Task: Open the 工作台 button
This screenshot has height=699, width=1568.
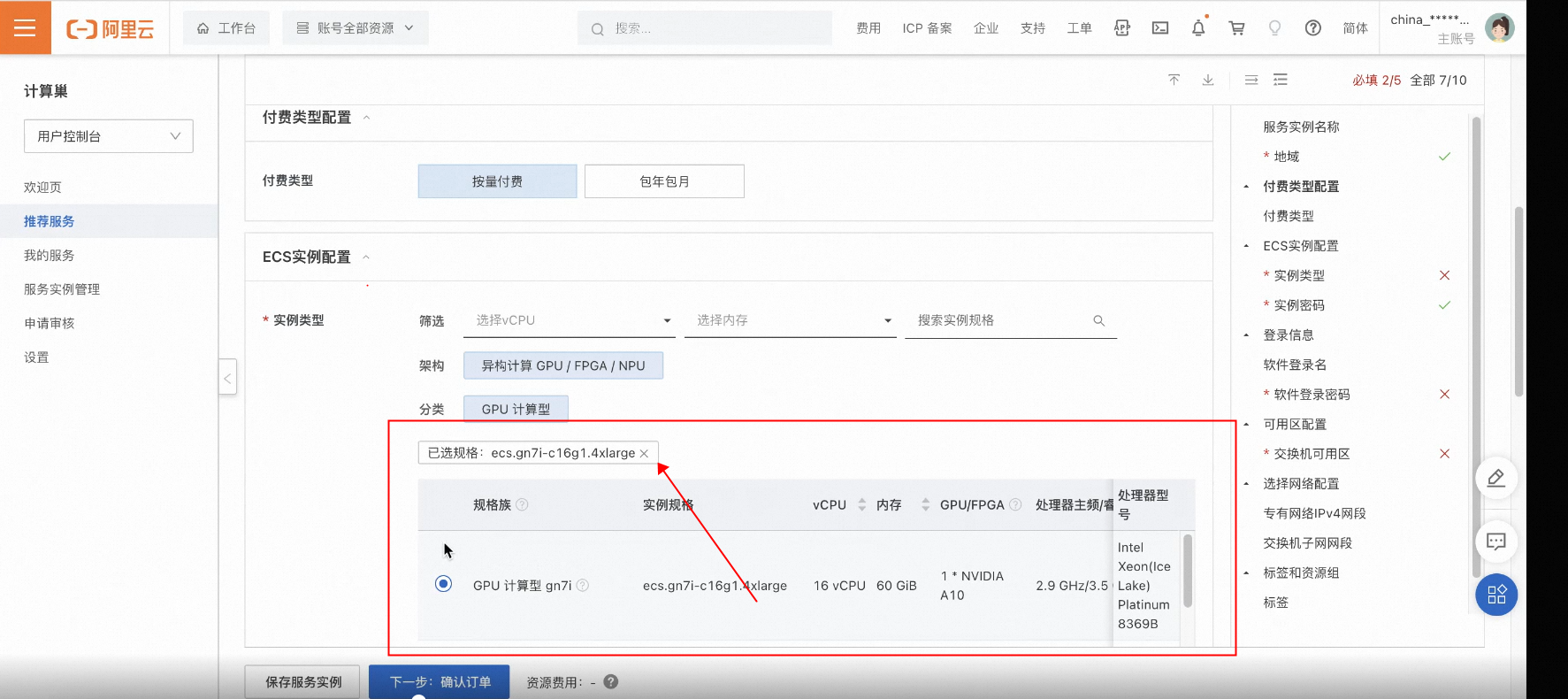Action: click(226, 28)
